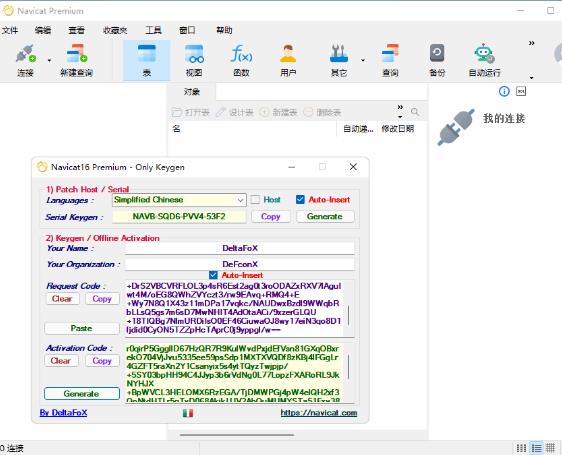Click the Serial Keygen field

click(x=179, y=217)
